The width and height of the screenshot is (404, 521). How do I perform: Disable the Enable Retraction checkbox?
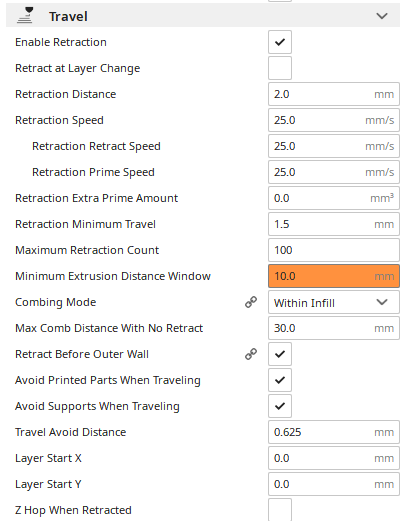tap(280, 42)
